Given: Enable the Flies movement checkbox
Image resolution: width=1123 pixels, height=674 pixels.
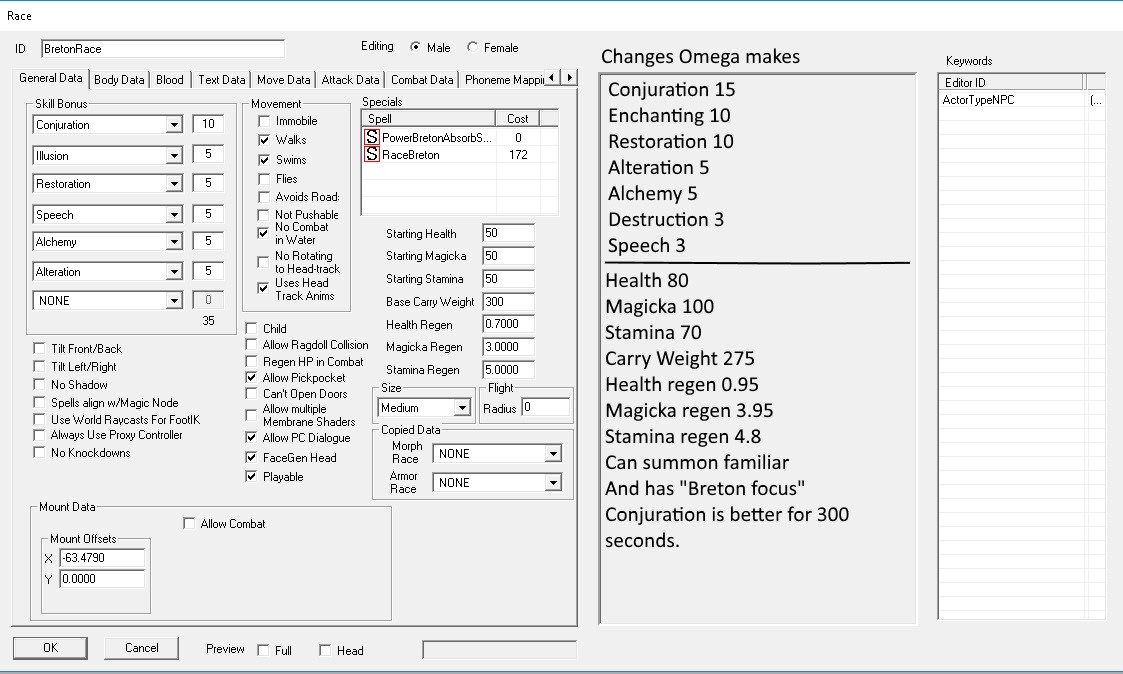Looking at the screenshot, I should (x=265, y=179).
